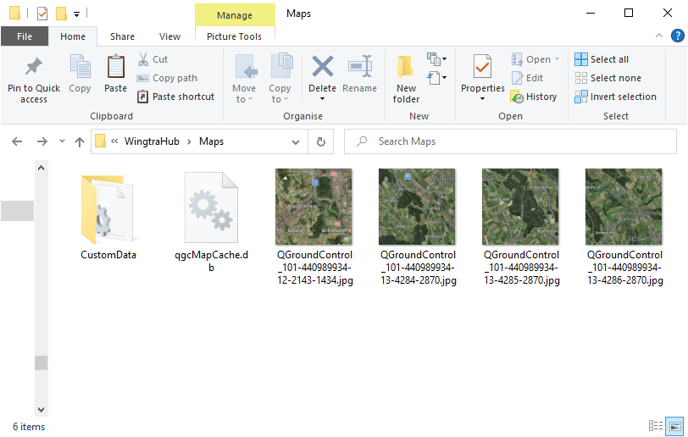The image size is (688, 437).
Task: Refresh the Maps folder view
Action: [321, 142]
